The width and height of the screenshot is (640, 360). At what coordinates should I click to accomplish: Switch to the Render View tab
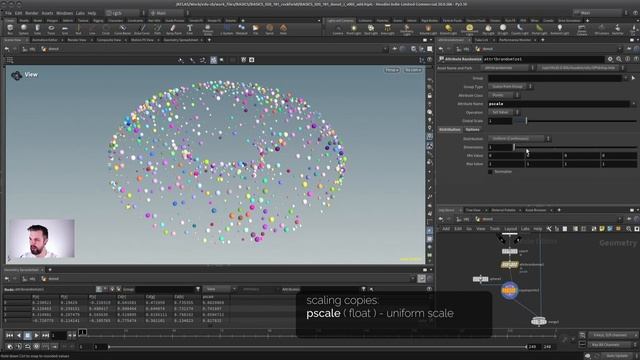coord(77,40)
